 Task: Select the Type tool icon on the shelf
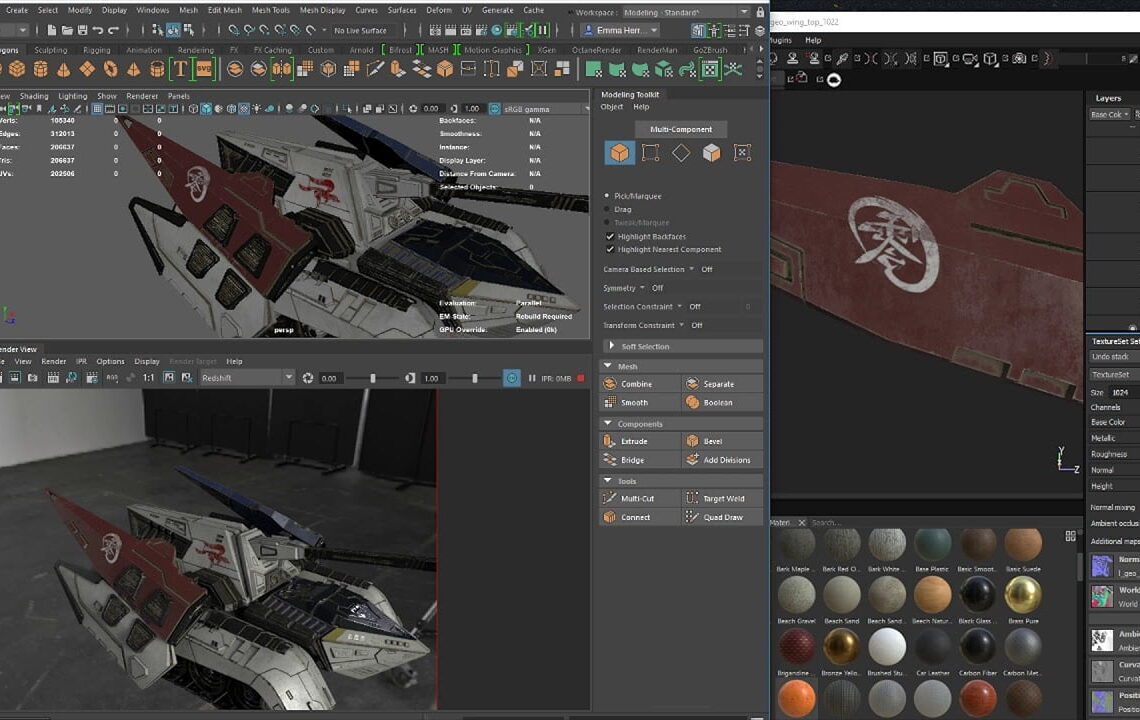click(x=181, y=68)
